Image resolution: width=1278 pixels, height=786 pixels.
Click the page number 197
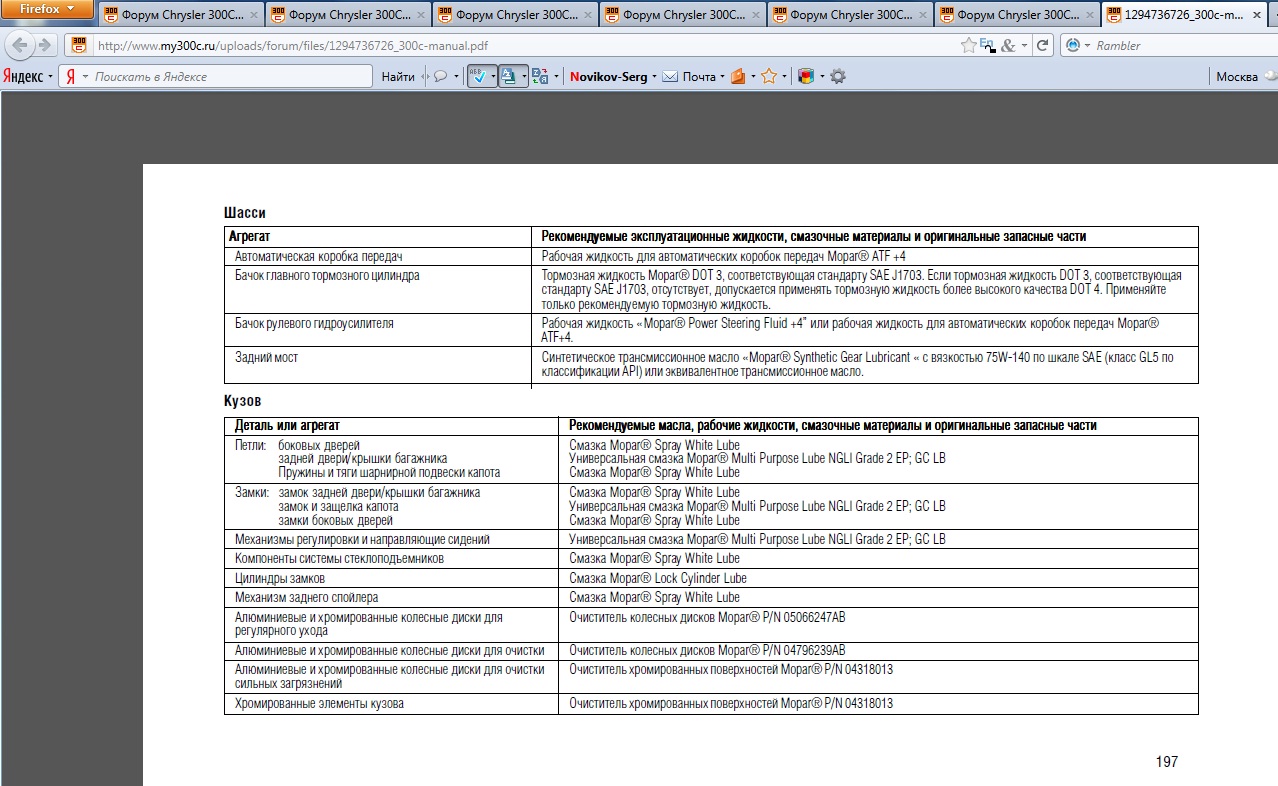[x=1166, y=762]
